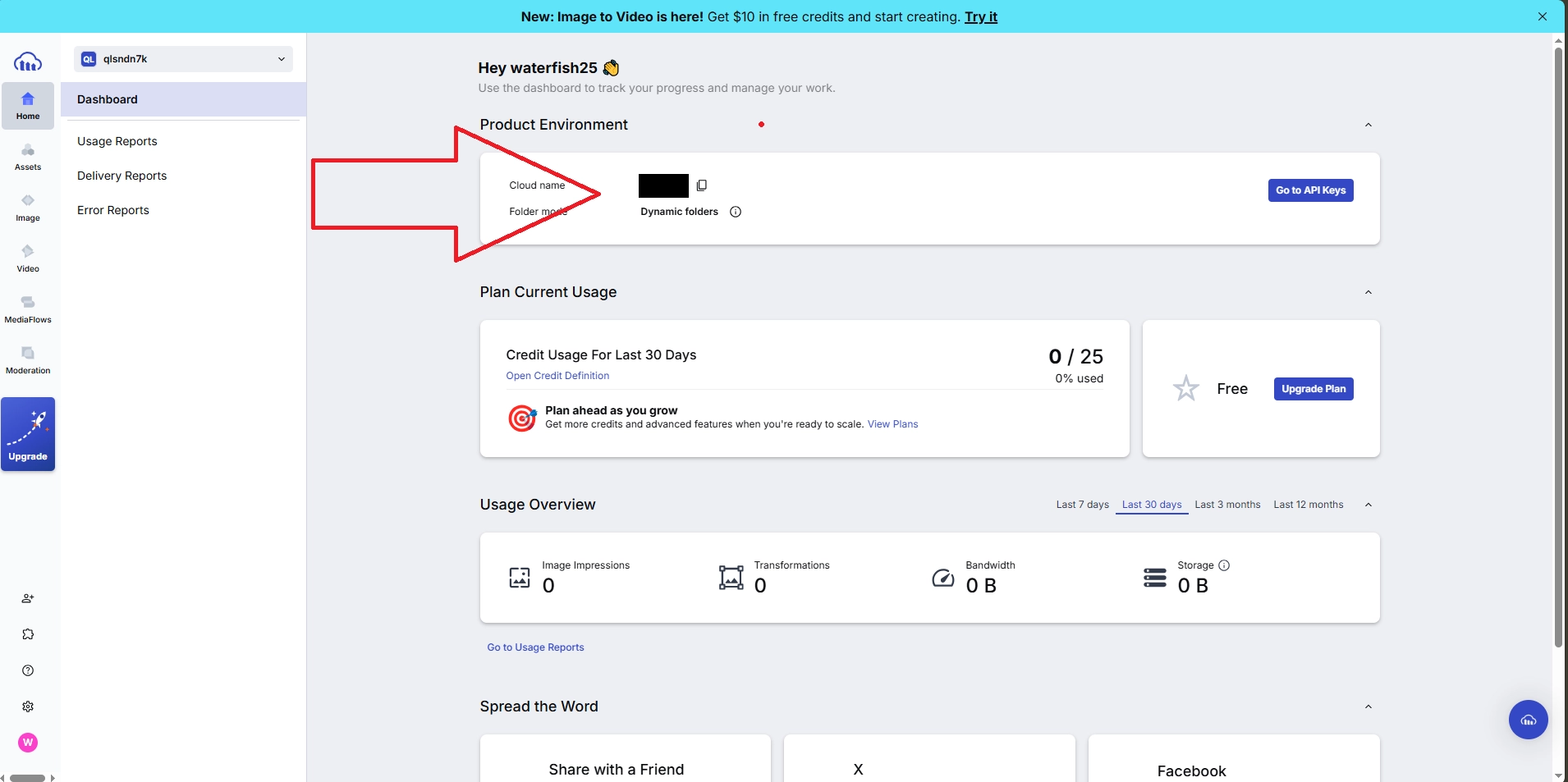Switch to Last 3 months

pyautogui.click(x=1227, y=505)
